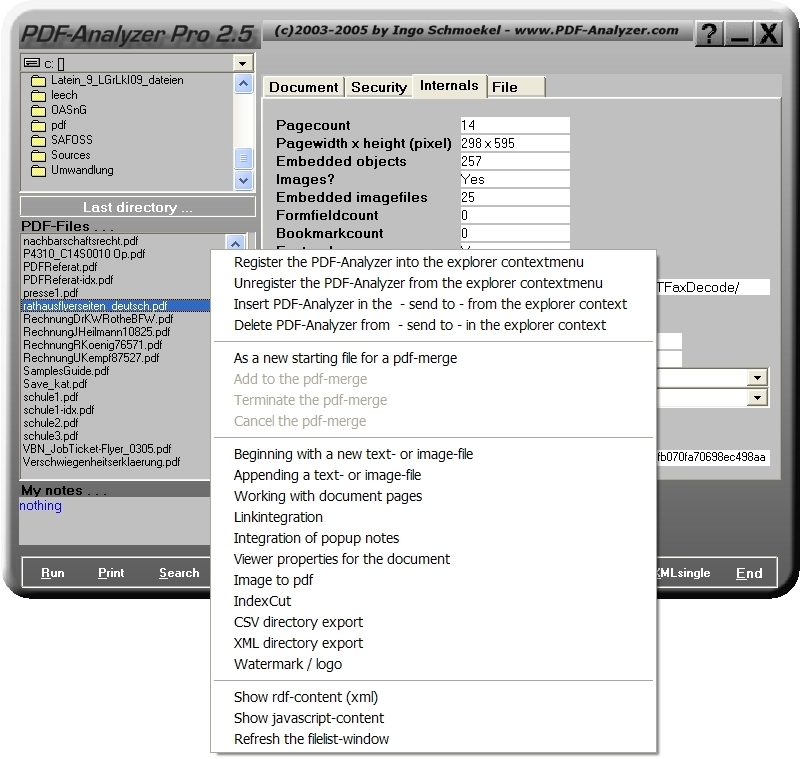Click the End button
Screen dimensions: 801x759
click(x=749, y=573)
